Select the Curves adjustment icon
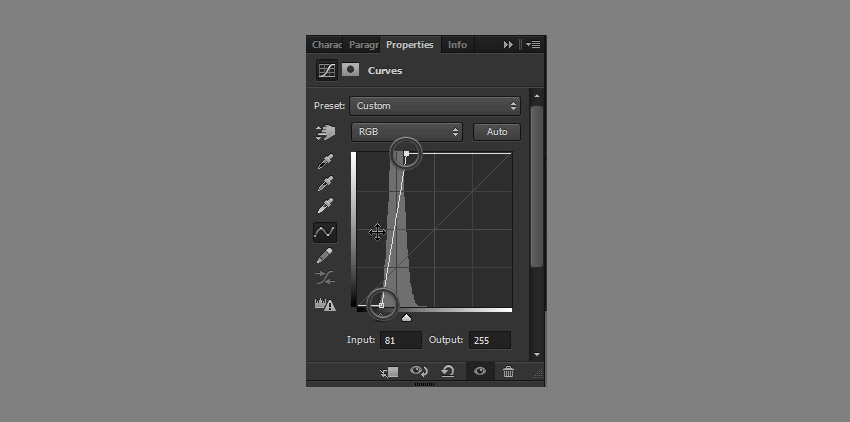This screenshot has height=422, width=850. tap(326, 70)
